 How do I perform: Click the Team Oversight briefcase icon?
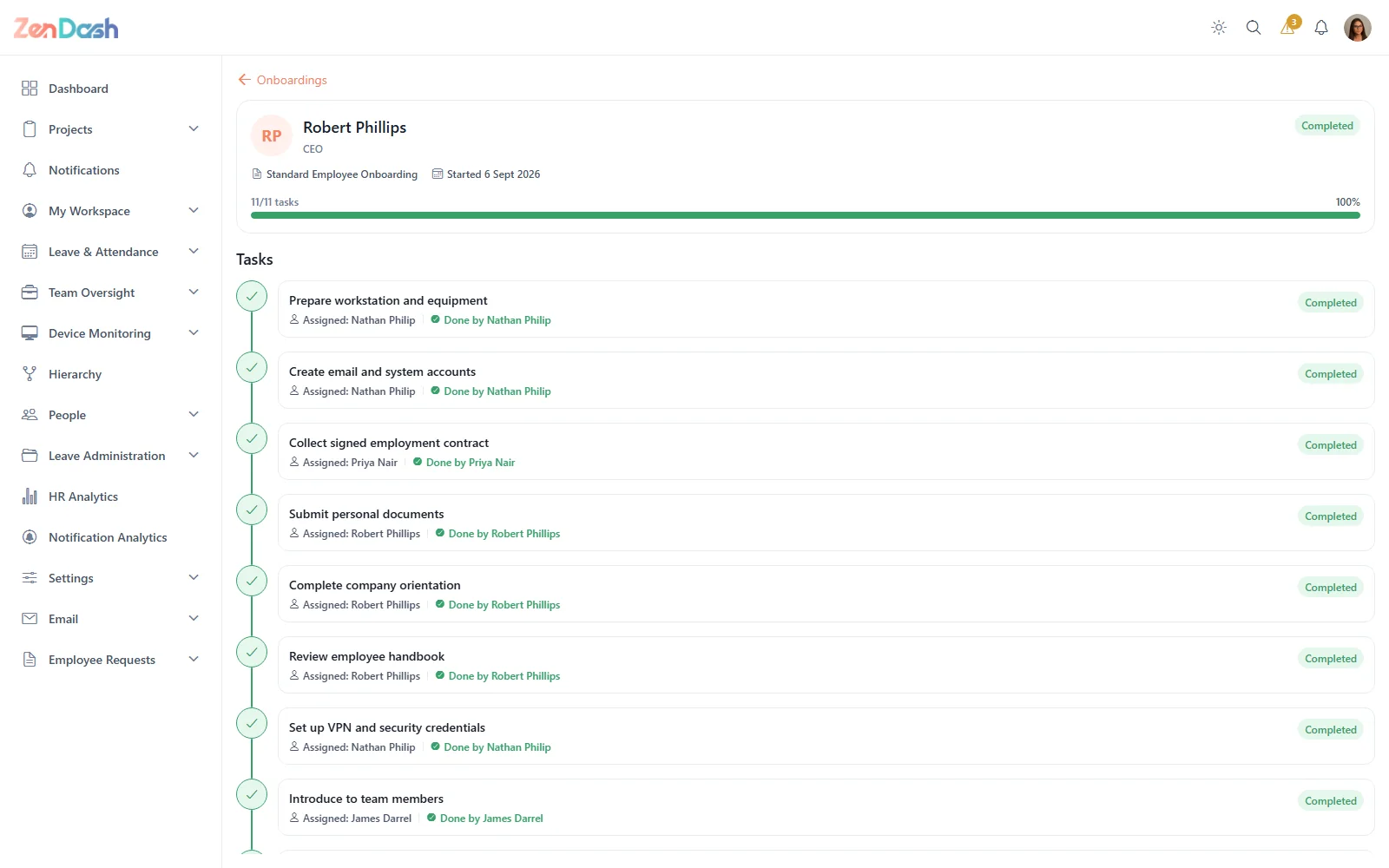(30, 293)
